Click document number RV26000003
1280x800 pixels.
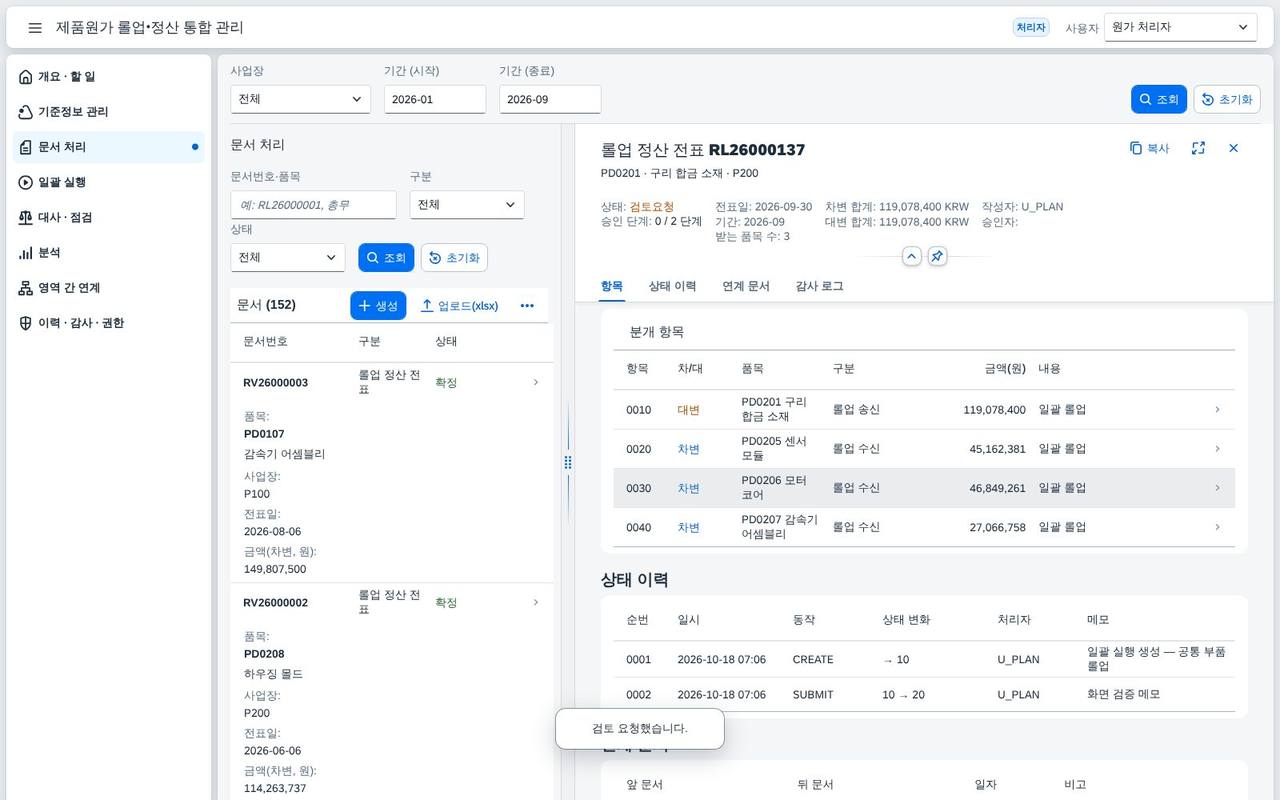(276, 382)
